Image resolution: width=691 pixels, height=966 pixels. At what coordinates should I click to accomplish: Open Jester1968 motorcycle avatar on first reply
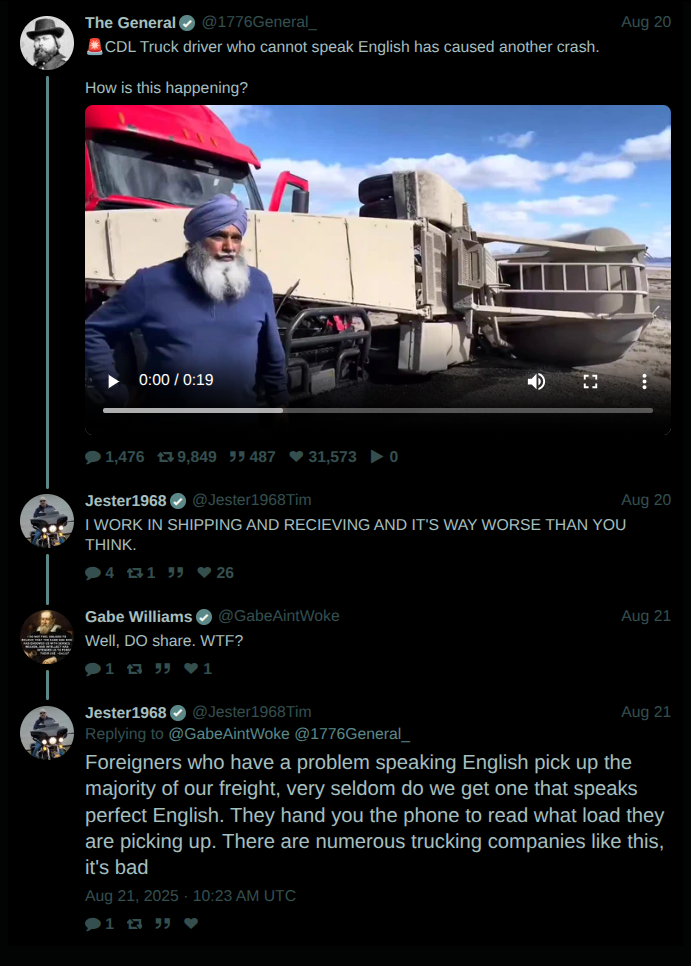point(47,521)
